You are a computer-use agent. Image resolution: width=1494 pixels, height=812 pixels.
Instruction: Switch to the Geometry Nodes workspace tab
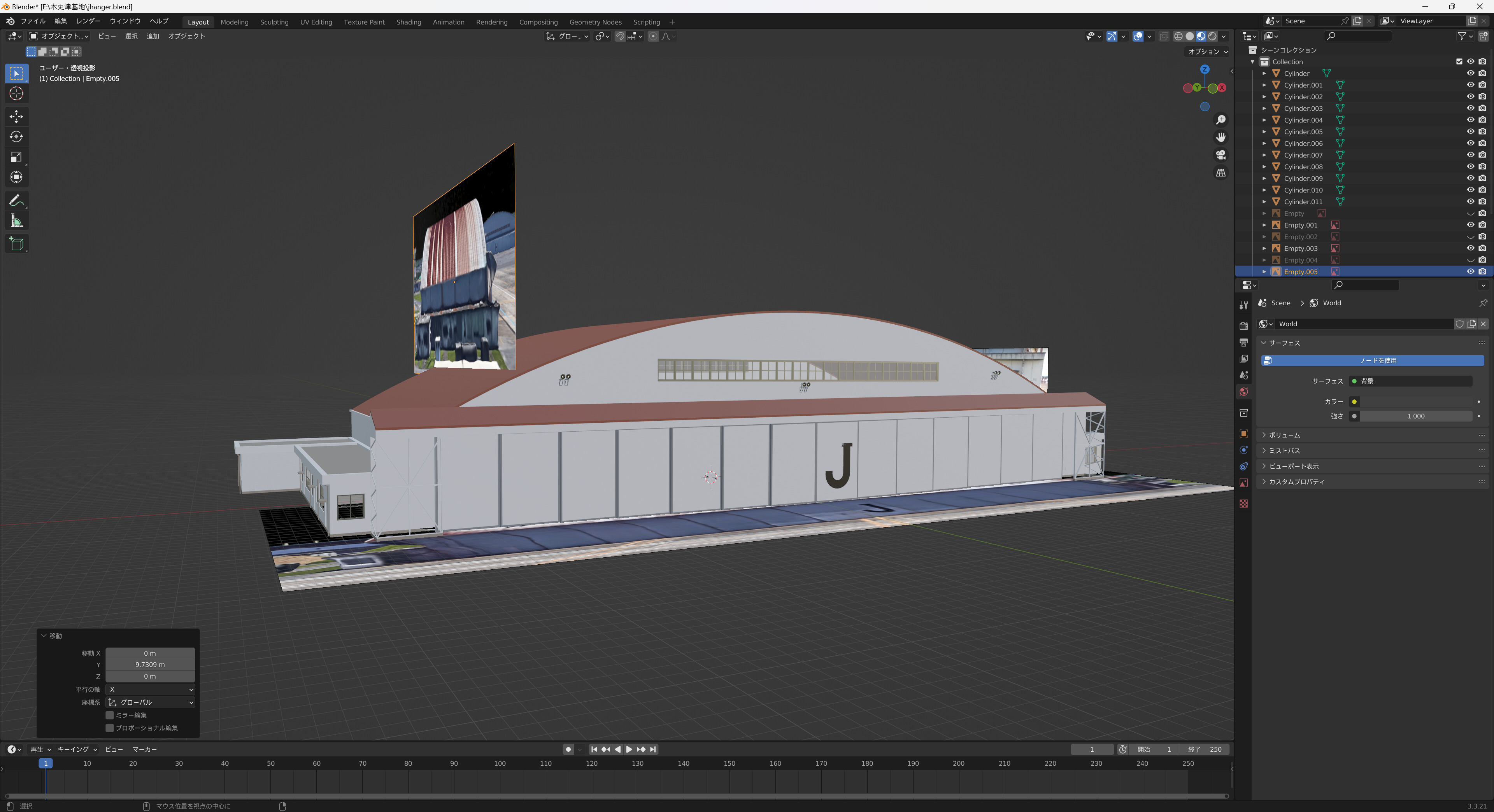click(595, 22)
